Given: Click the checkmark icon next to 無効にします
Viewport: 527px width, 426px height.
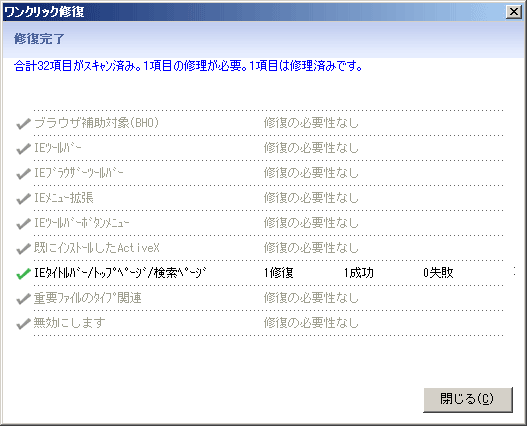Looking at the screenshot, I should pyautogui.click(x=24, y=323).
